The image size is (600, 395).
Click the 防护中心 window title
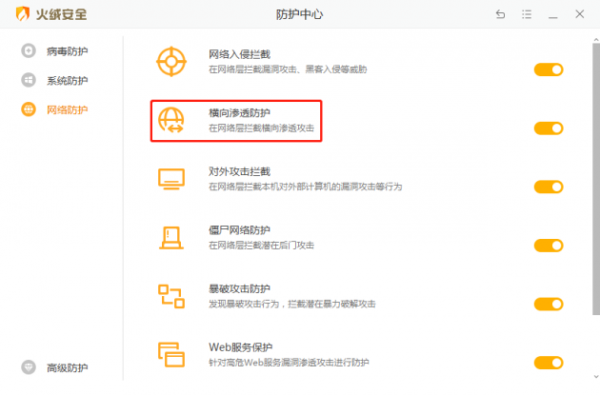[x=300, y=15]
